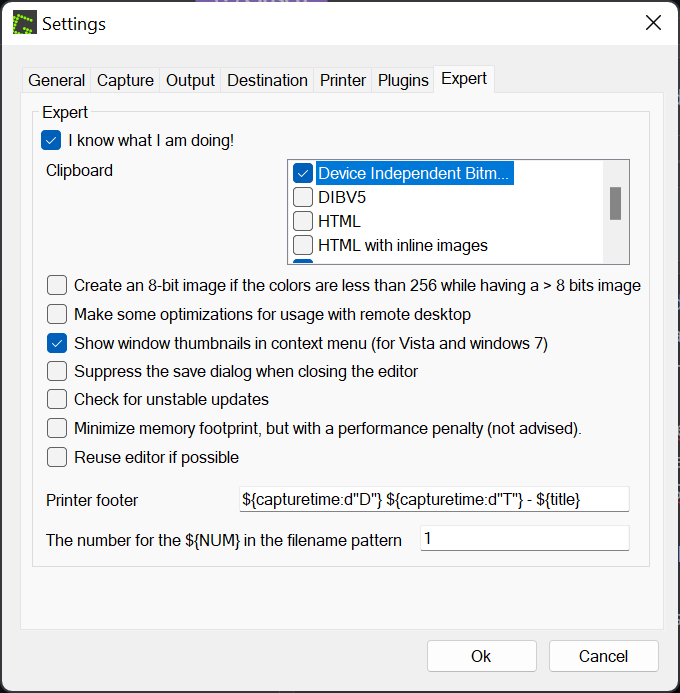Select the Expert tab
Screen dimensions: 680x693
pyautogui.click(x=464, y=79)
